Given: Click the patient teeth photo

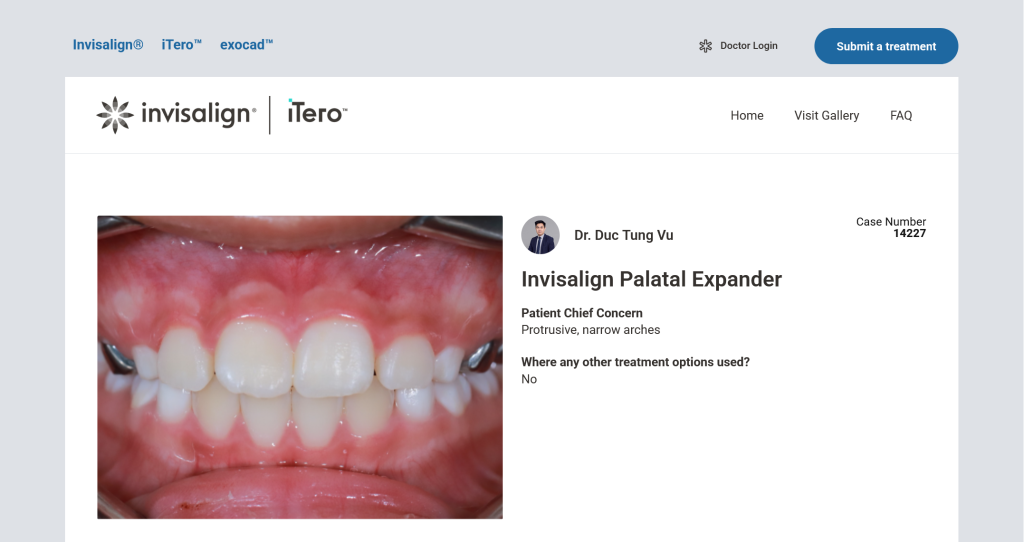Looking at the screenshot, I should click(x=300, y=367).
